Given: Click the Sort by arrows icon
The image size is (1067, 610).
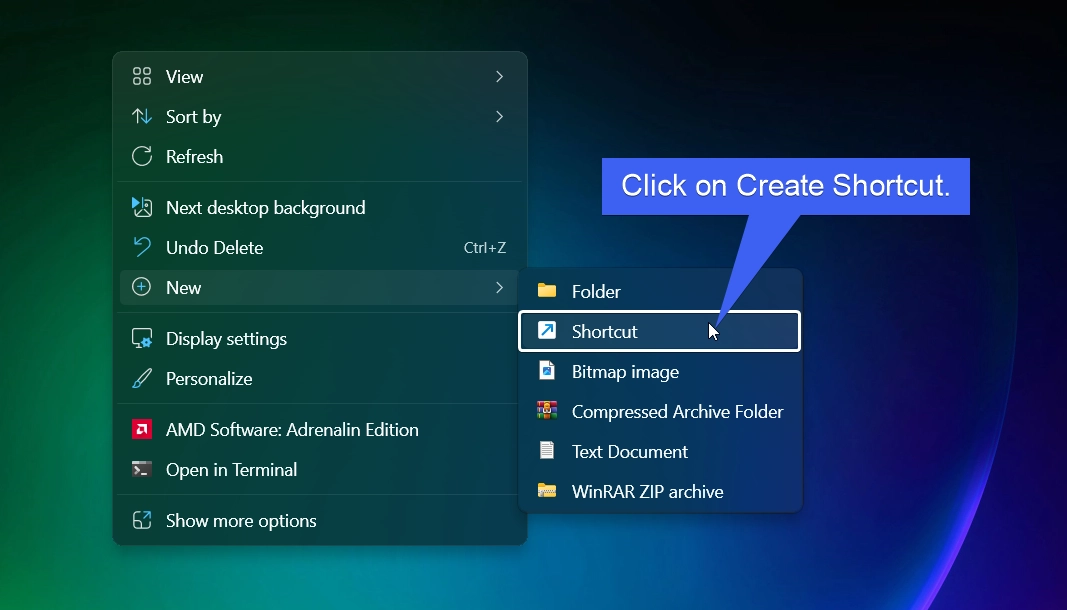Looking at the screenshot, I should coord(142,116).
